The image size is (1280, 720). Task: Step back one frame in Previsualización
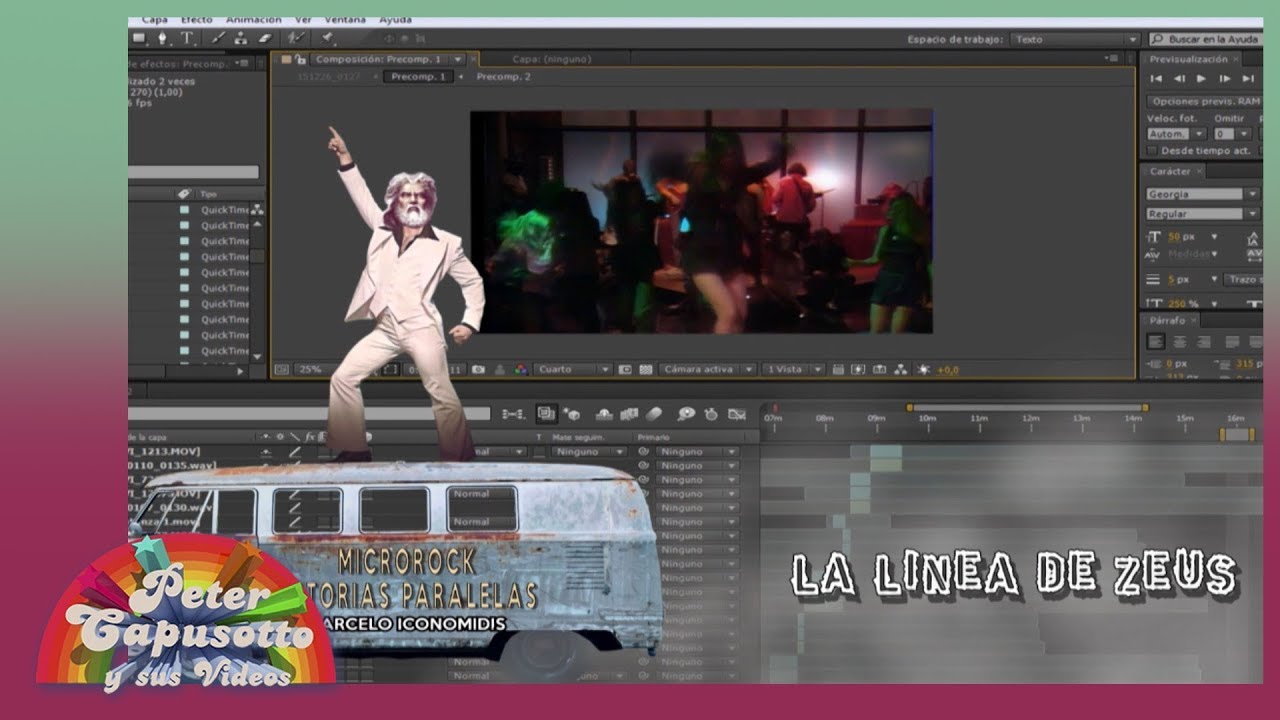[x=1179, y=78]
